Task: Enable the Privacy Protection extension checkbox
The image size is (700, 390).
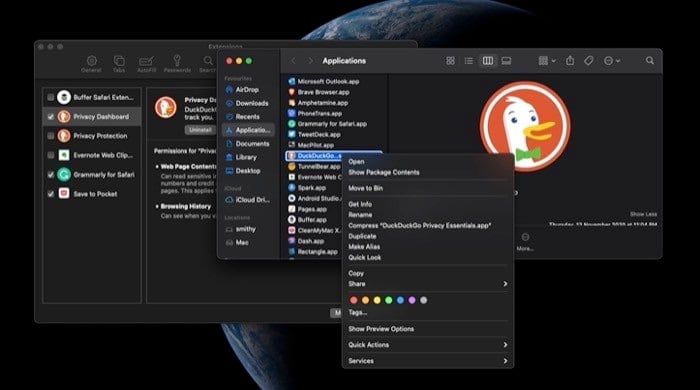Action: [50, 136]
